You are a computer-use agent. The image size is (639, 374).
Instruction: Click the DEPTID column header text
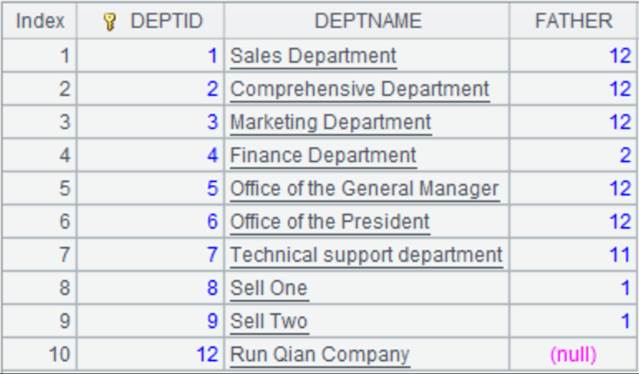166,21
